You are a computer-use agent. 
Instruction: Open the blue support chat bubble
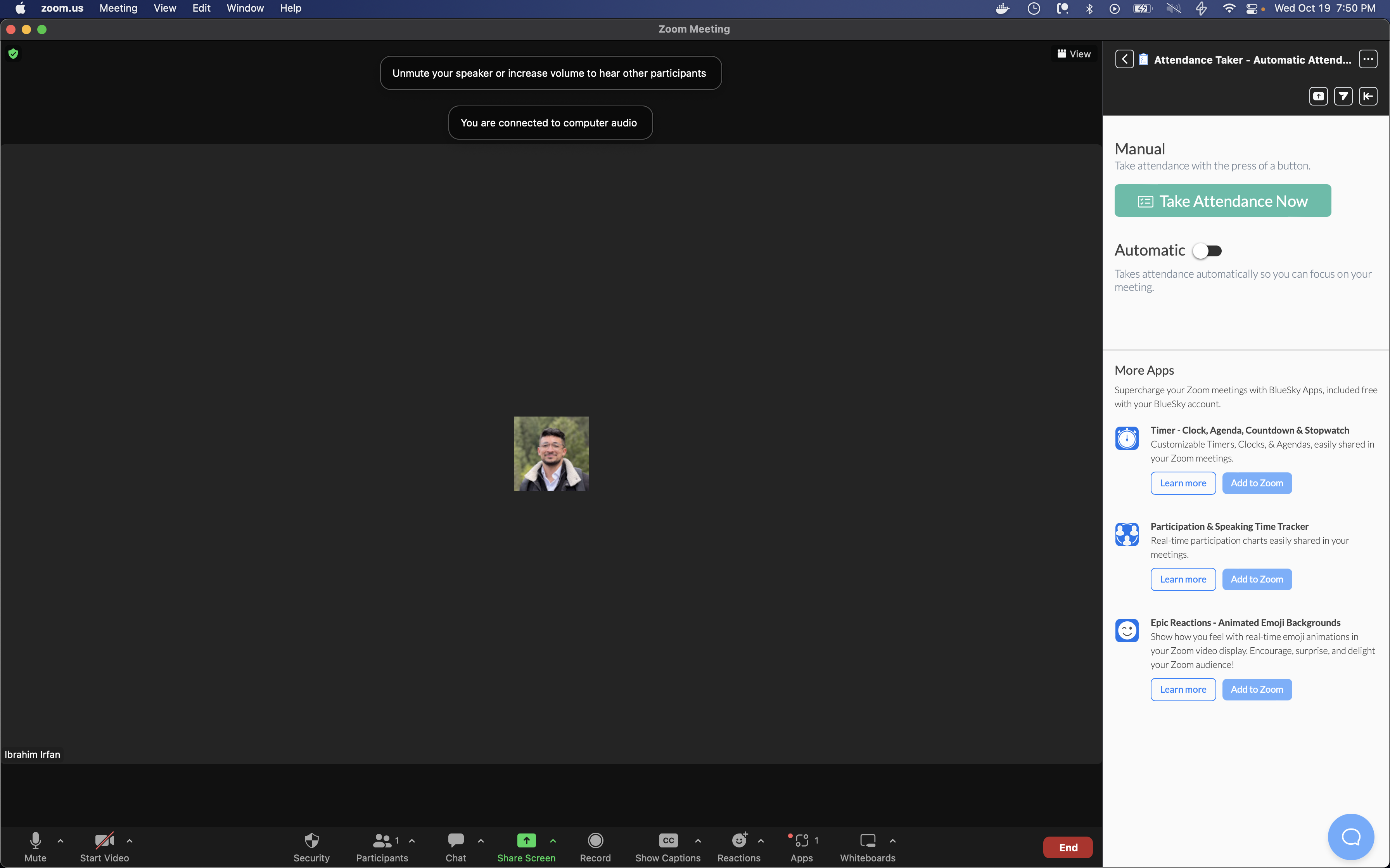tap(1350, 837)
